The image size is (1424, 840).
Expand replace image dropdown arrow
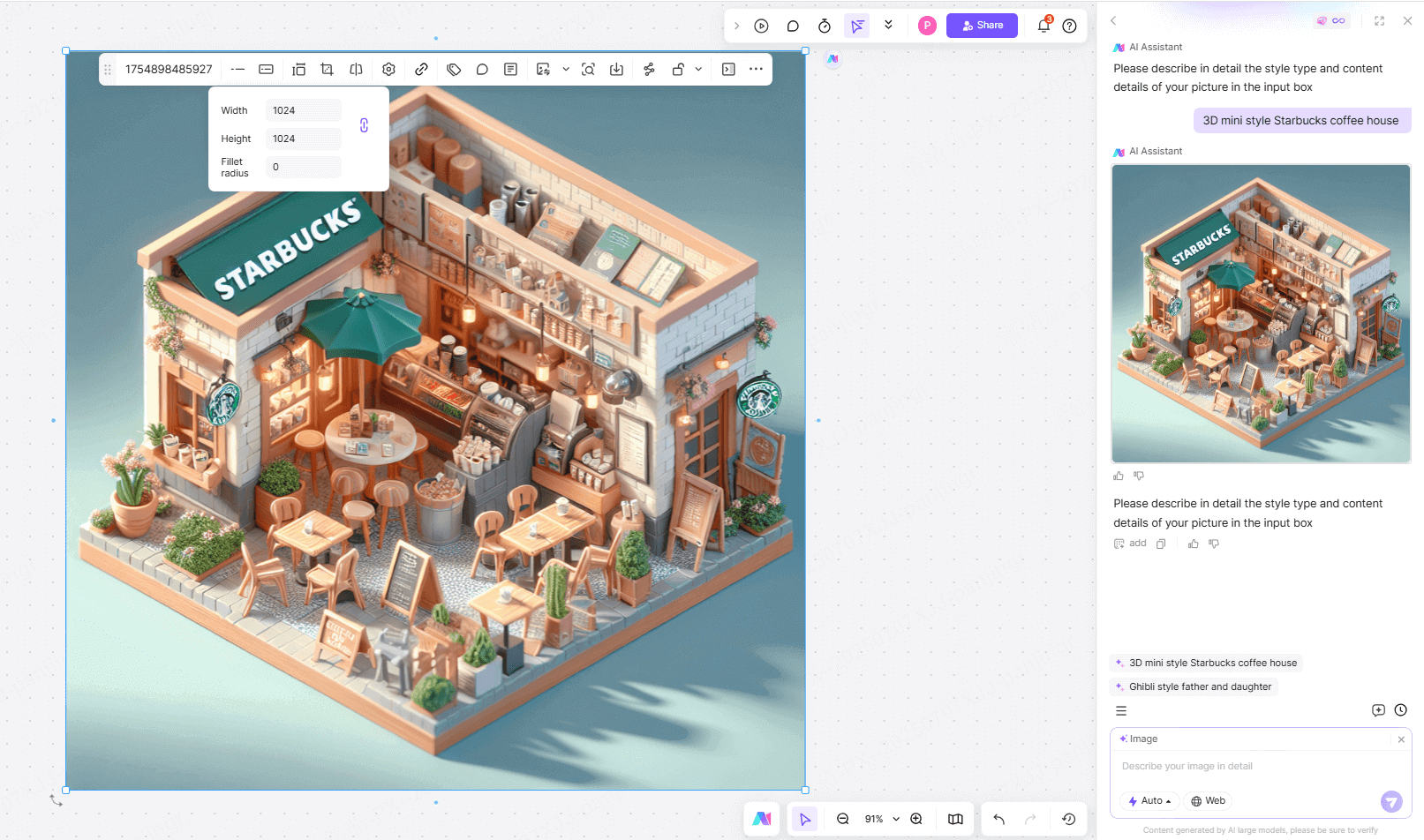tap(566, 69)
